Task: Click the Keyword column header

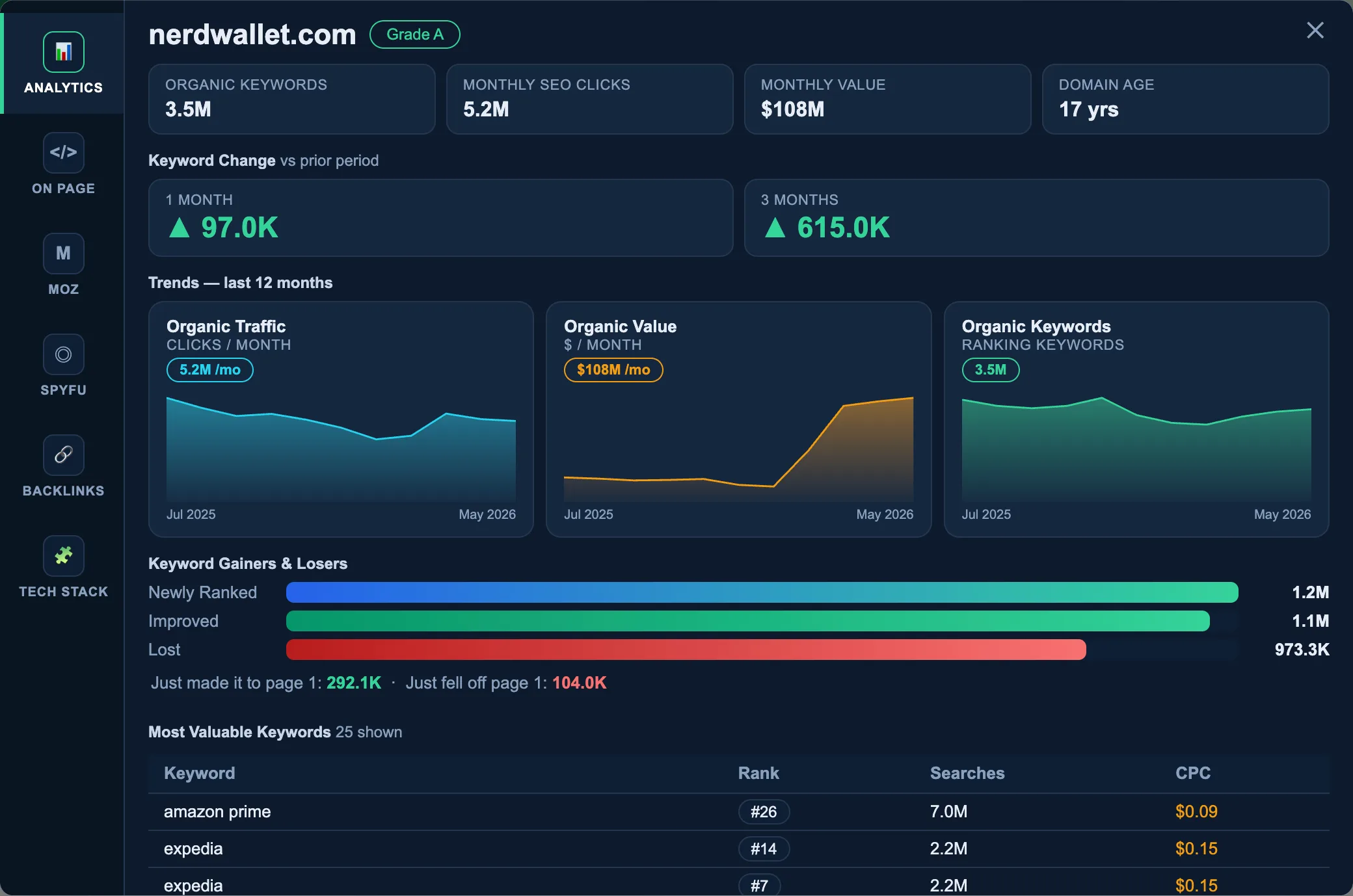Action: pyautogui.click(x=200, y=773)
